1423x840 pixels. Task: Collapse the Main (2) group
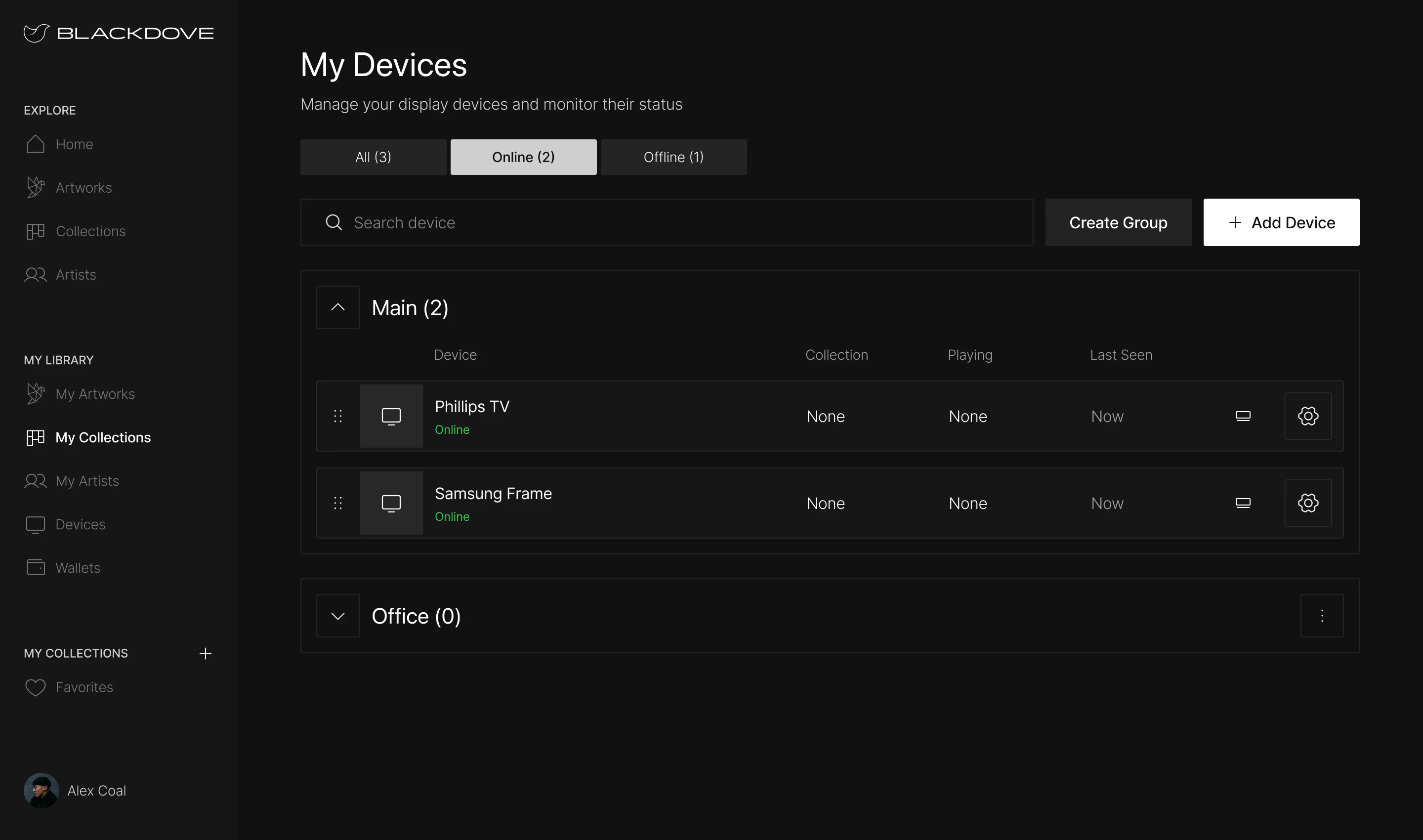coord(338,307)
